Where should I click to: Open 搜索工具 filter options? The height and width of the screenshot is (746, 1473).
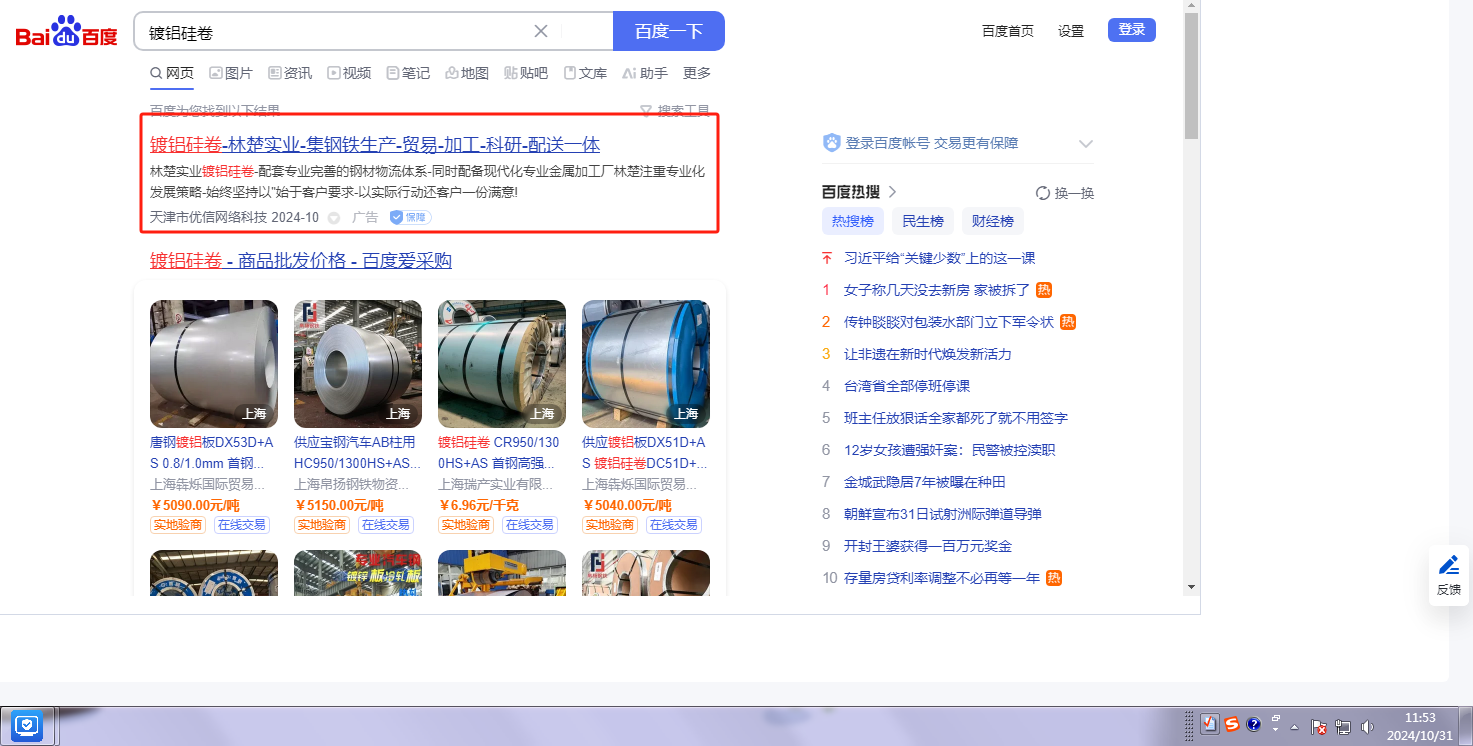(x=675, y=110)
